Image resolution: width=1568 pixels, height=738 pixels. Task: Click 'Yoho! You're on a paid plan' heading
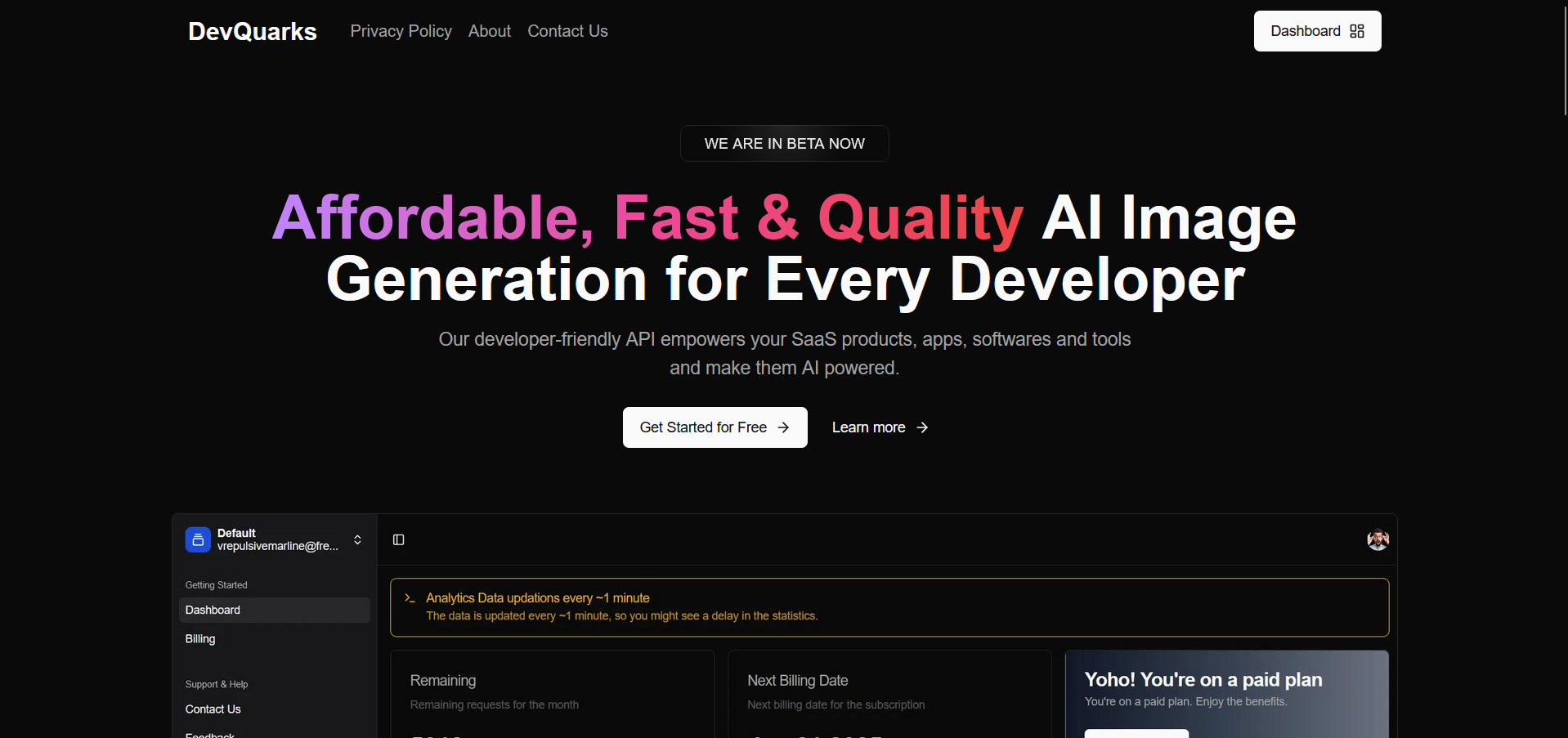coord(1203,679)
